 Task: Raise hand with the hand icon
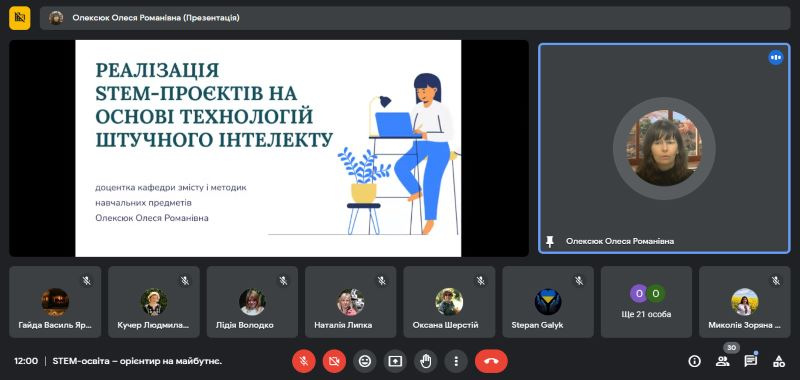point(426,361)
